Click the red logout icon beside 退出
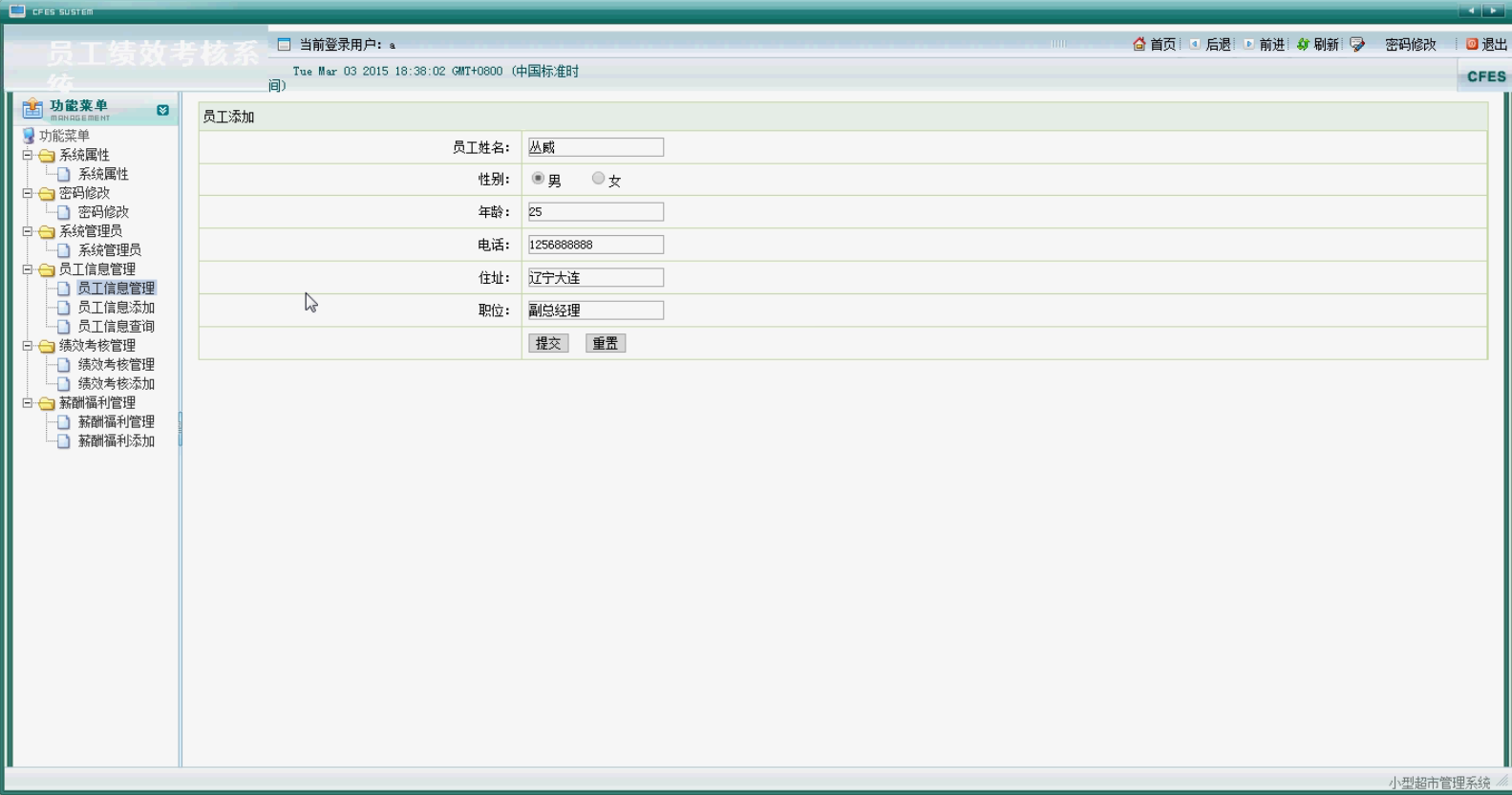The height and width of the screenshot is (795, 1512). tap(1472, 44)
